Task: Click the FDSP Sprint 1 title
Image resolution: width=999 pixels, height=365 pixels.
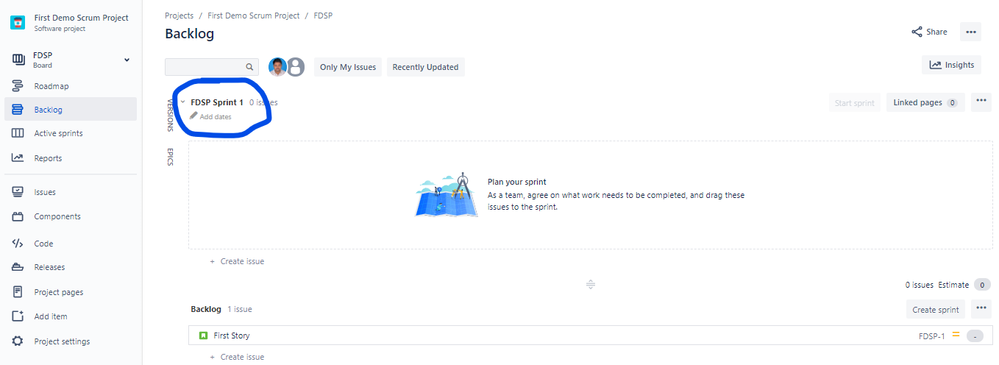Action: 217,102
